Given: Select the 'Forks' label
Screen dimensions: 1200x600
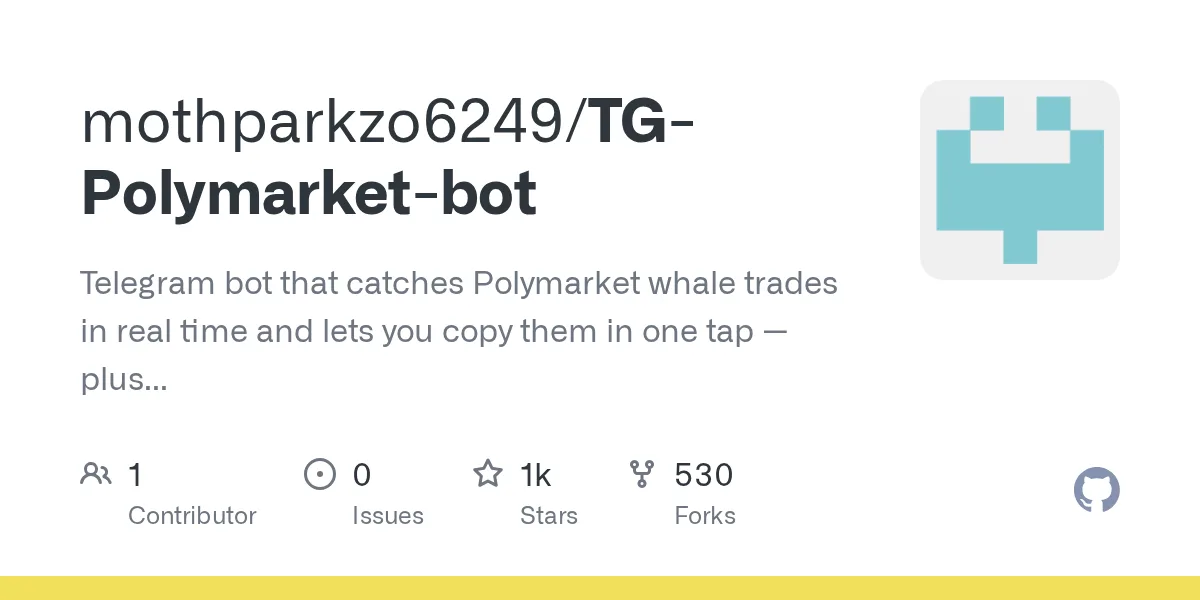Looking at the screenshot, I should (705, 516).
